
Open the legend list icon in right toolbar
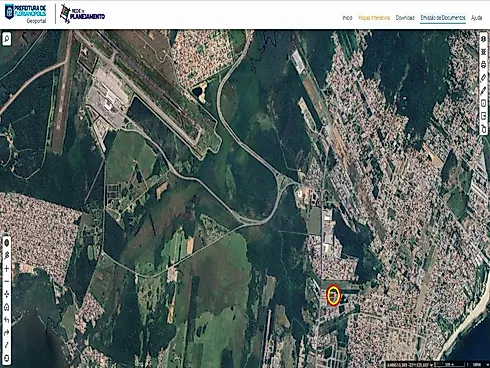tap(484, 52)
